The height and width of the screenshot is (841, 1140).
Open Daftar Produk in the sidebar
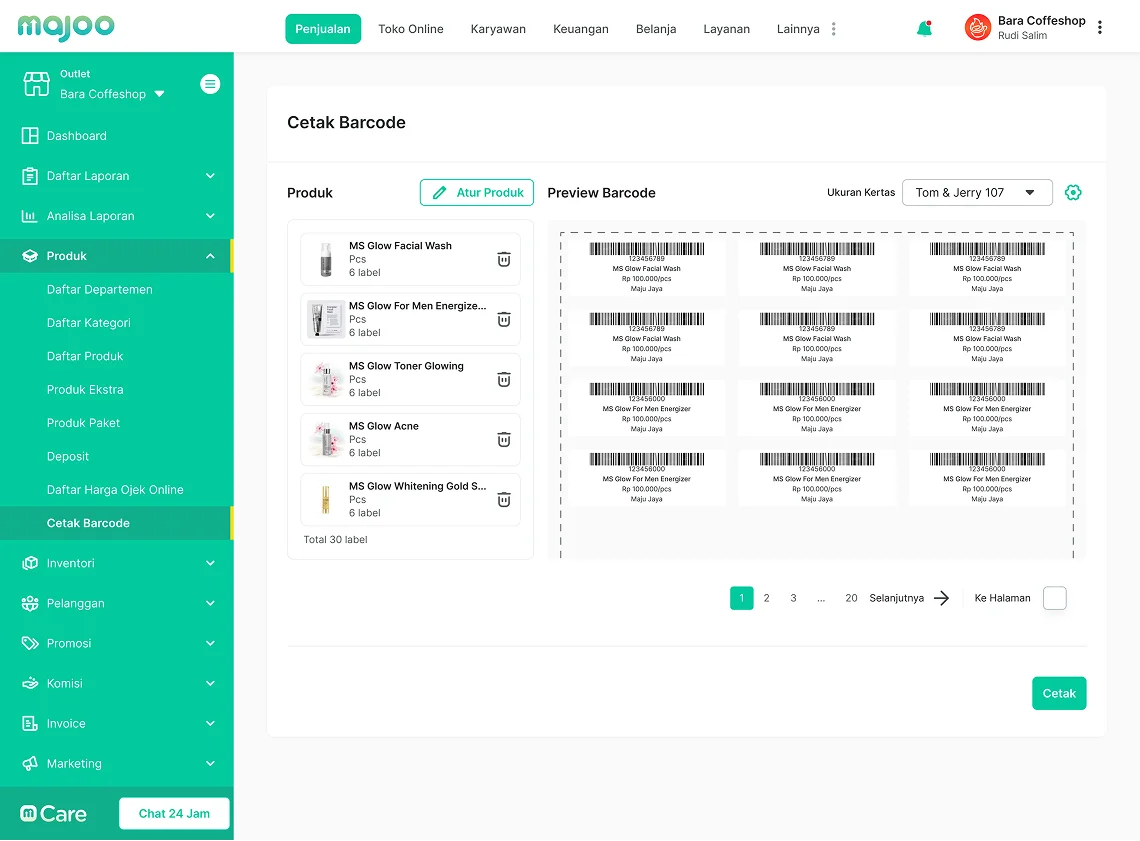[85, 356]
